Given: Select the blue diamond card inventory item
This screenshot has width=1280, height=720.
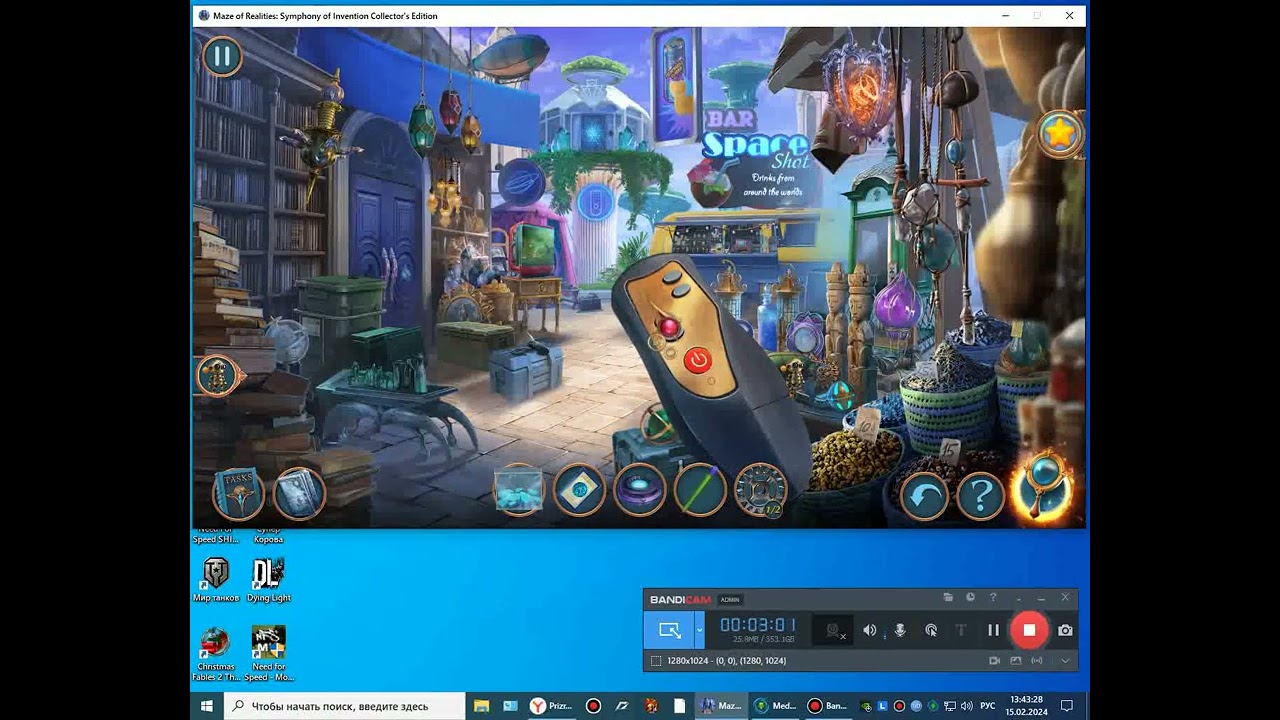Looking at the screenshot, I should [579, 491].
